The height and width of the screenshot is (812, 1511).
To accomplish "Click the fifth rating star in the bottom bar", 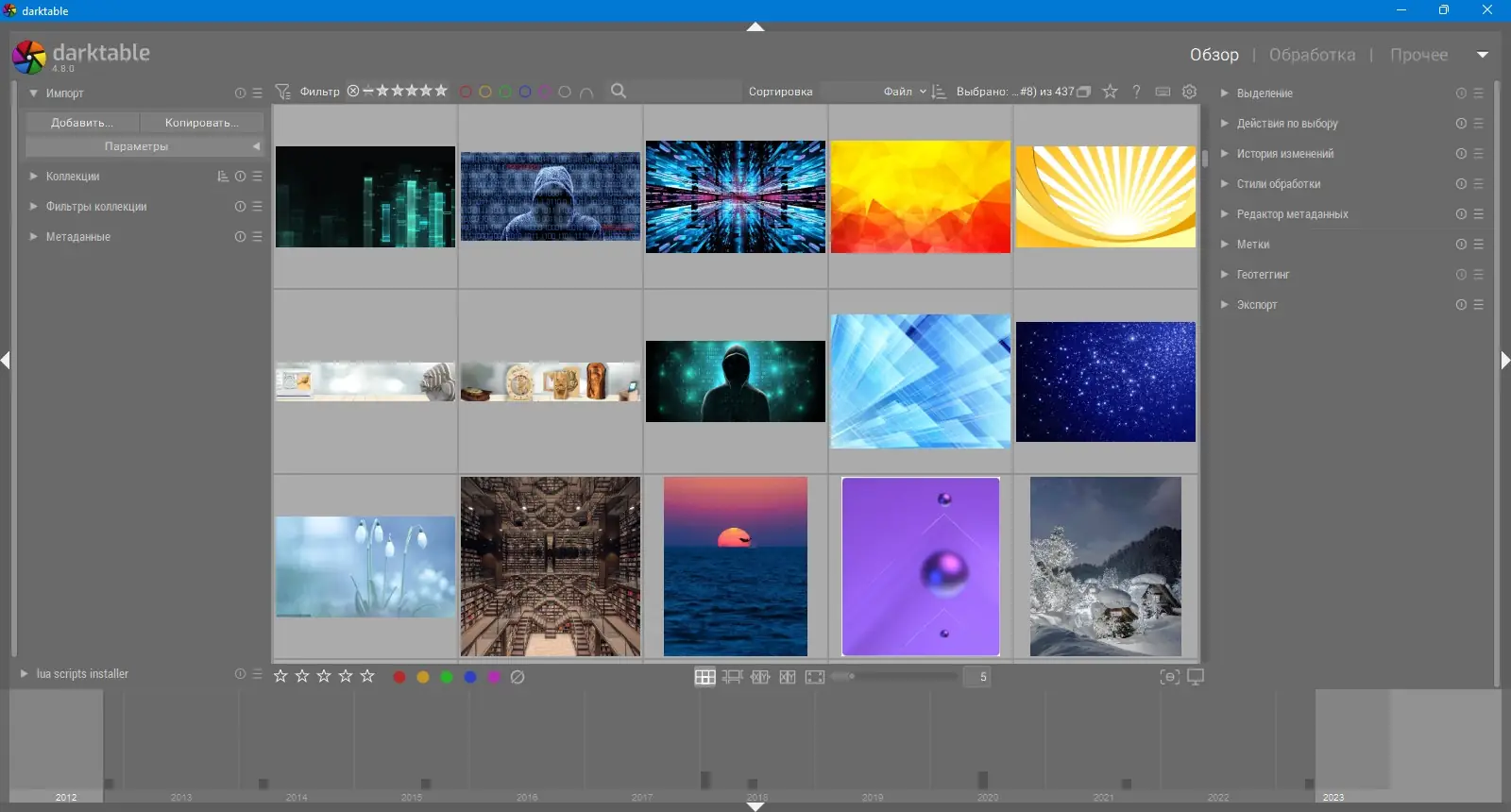I will click(367, 676).
